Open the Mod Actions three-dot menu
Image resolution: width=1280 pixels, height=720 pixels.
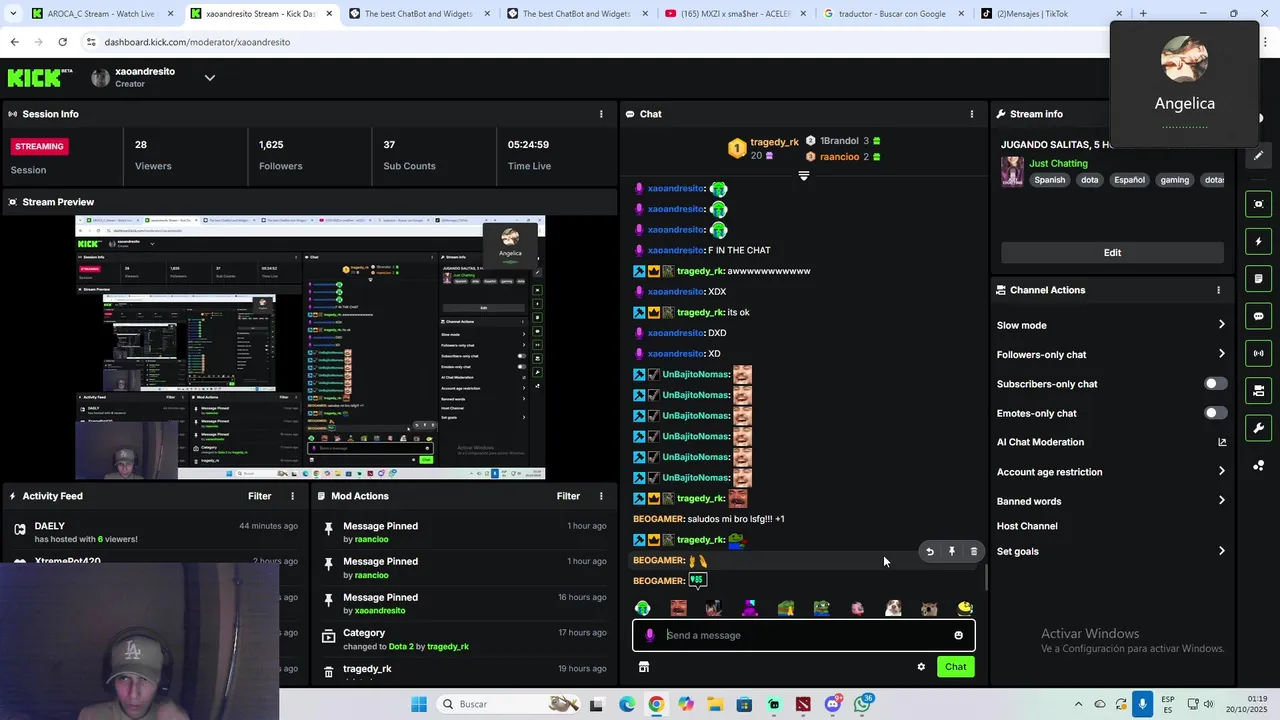coord(601,496)
